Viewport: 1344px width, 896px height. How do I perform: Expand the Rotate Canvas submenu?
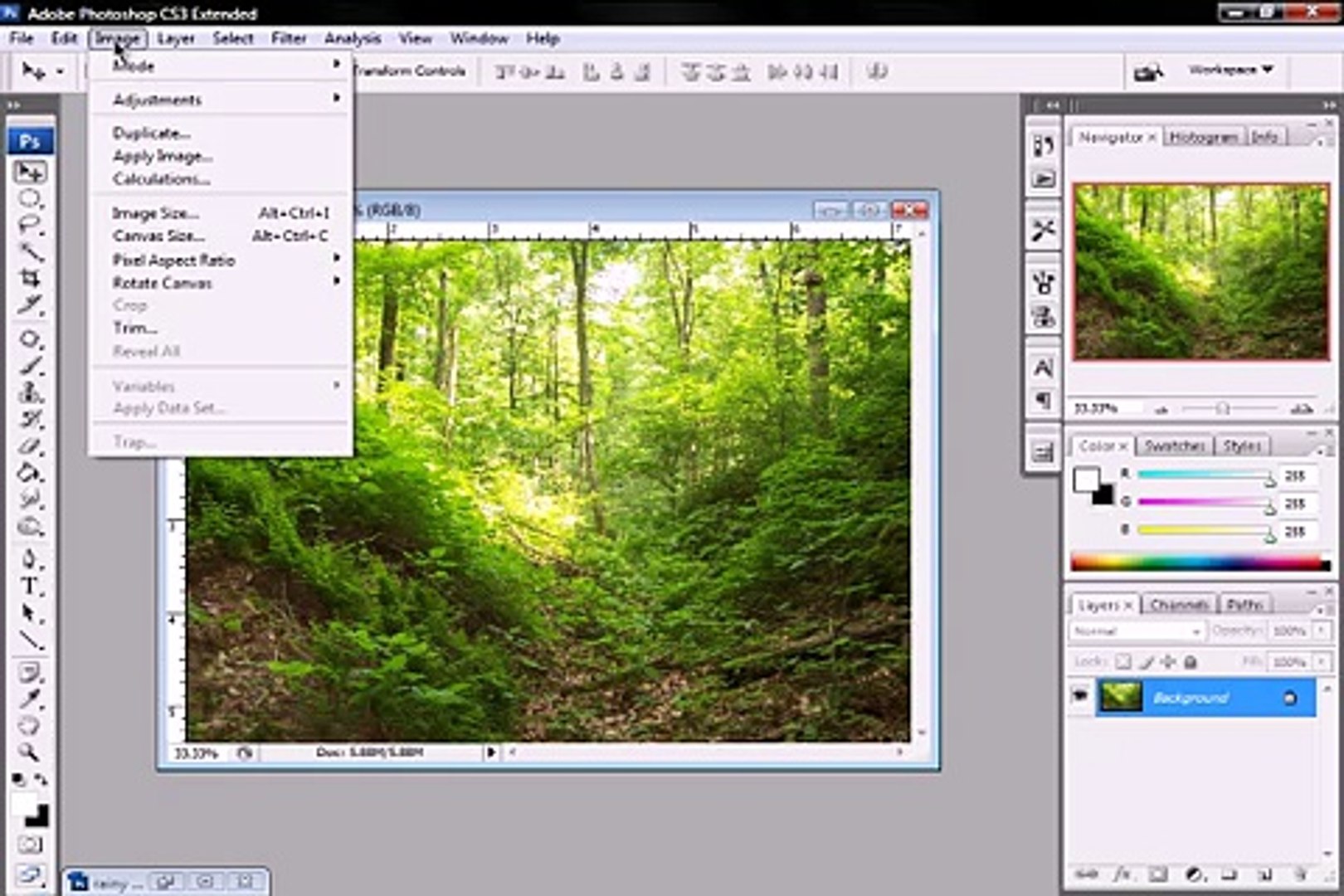click(222, 283)
